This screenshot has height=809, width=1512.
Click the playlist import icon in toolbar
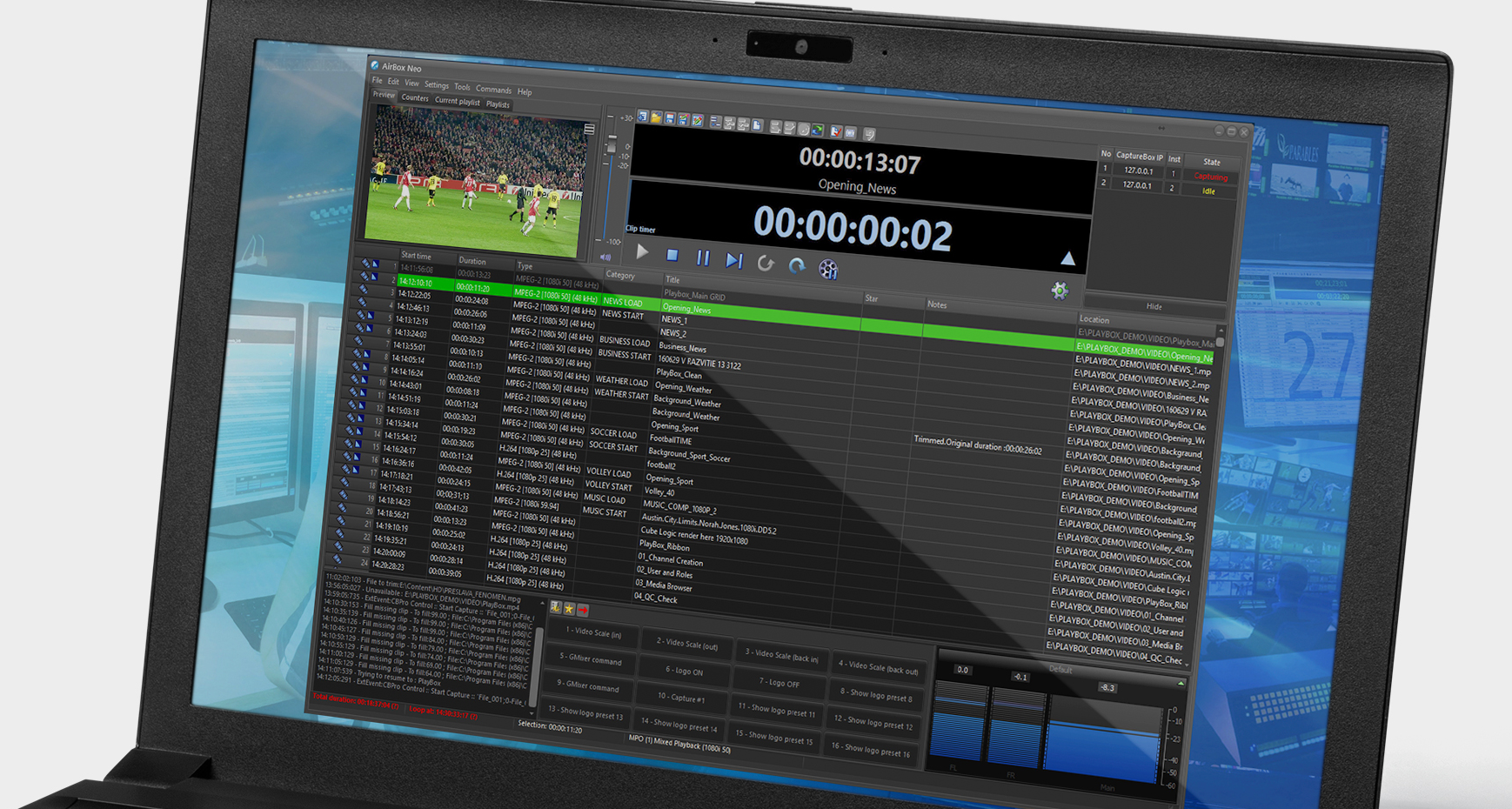[643, 117]
